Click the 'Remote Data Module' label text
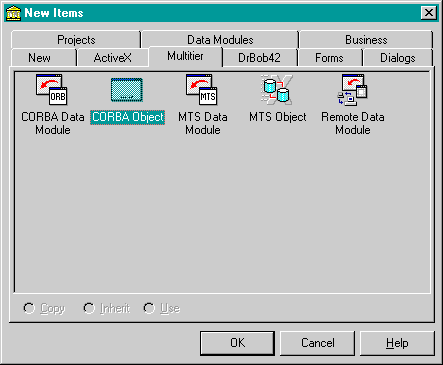 coord(353,123)
